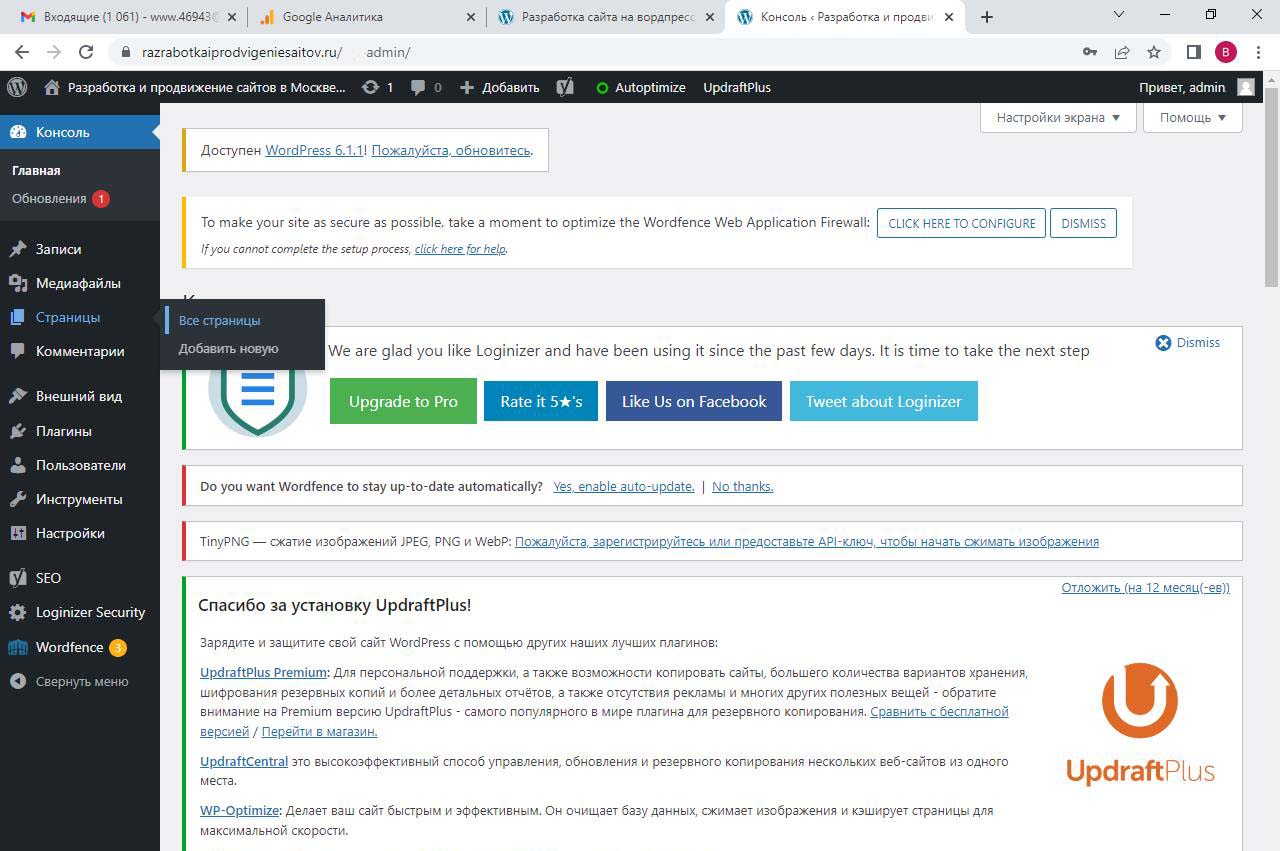The width and height of the screenshot is (1280, 851).
Task: Click the page vertical scrollbar
Action: (1271, 180)
